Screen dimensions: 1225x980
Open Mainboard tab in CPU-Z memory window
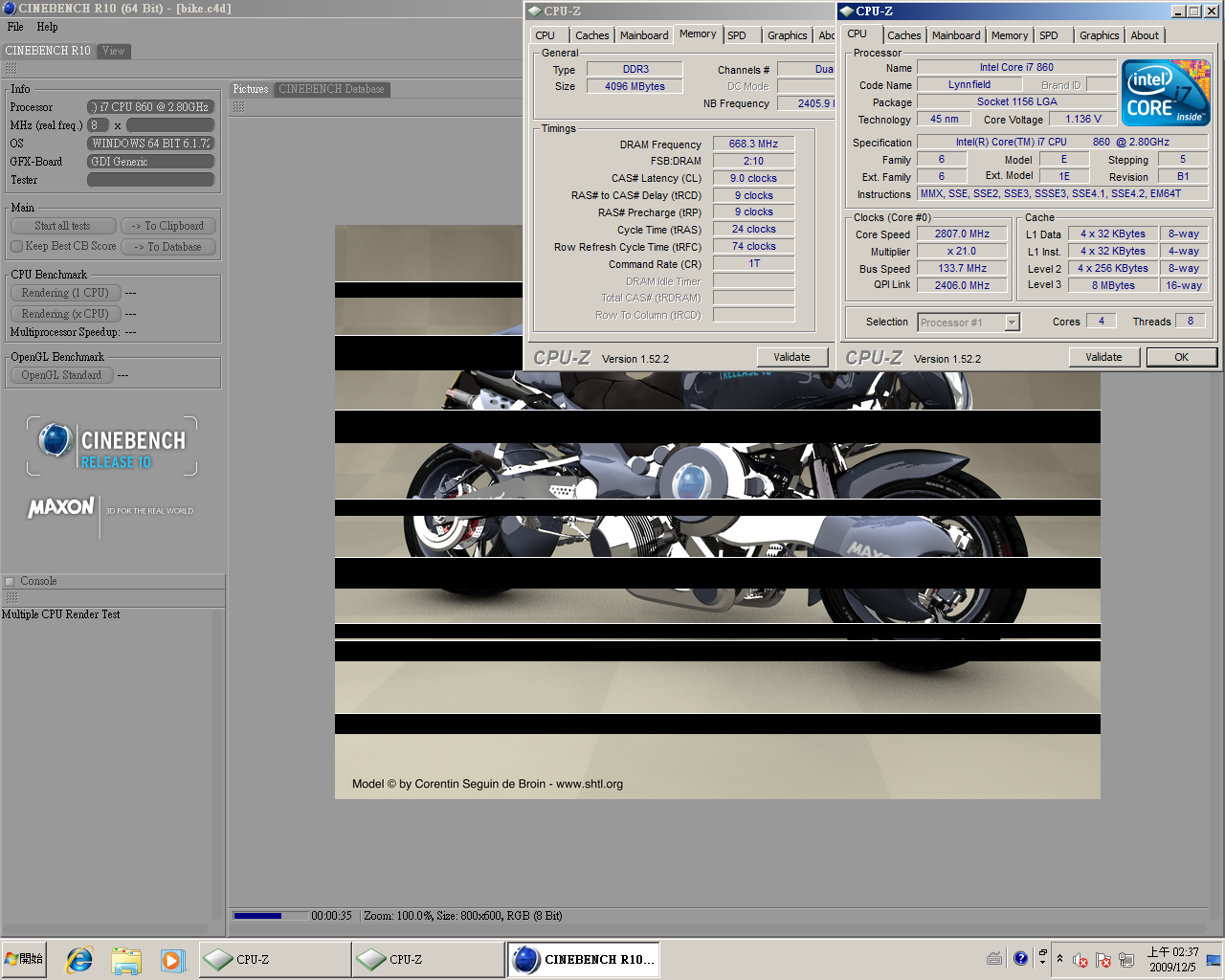pyautogui.click(x=644, y=35)
